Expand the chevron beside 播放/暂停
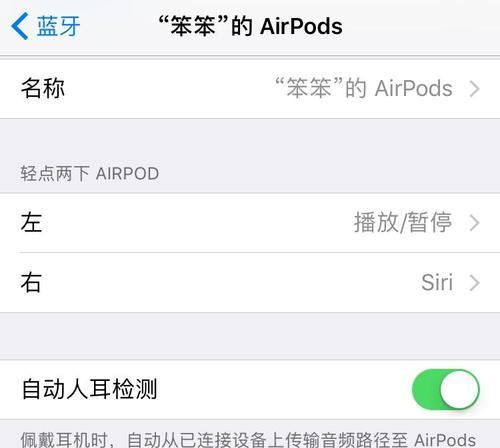Viewport: 500px width, 448px height. [x=474, y=223]
